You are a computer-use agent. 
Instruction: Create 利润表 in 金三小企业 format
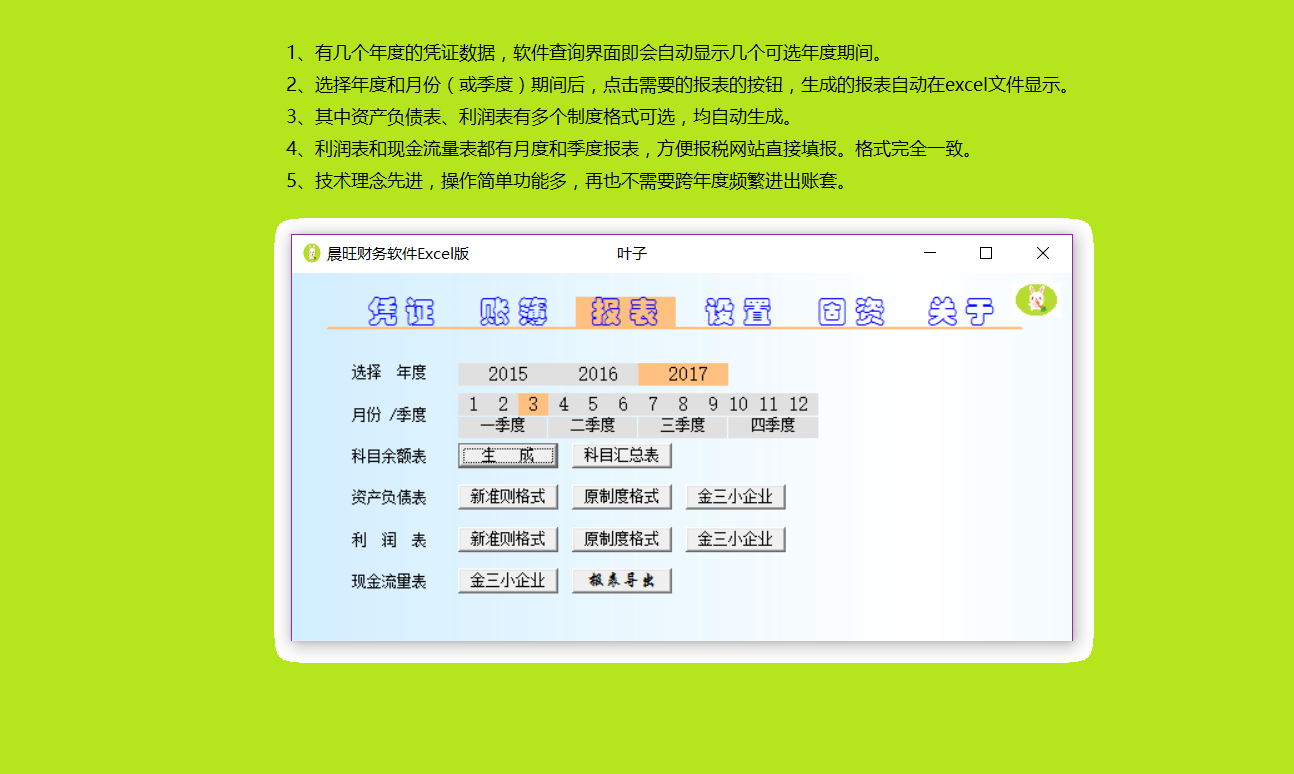[x=735, y=539]
